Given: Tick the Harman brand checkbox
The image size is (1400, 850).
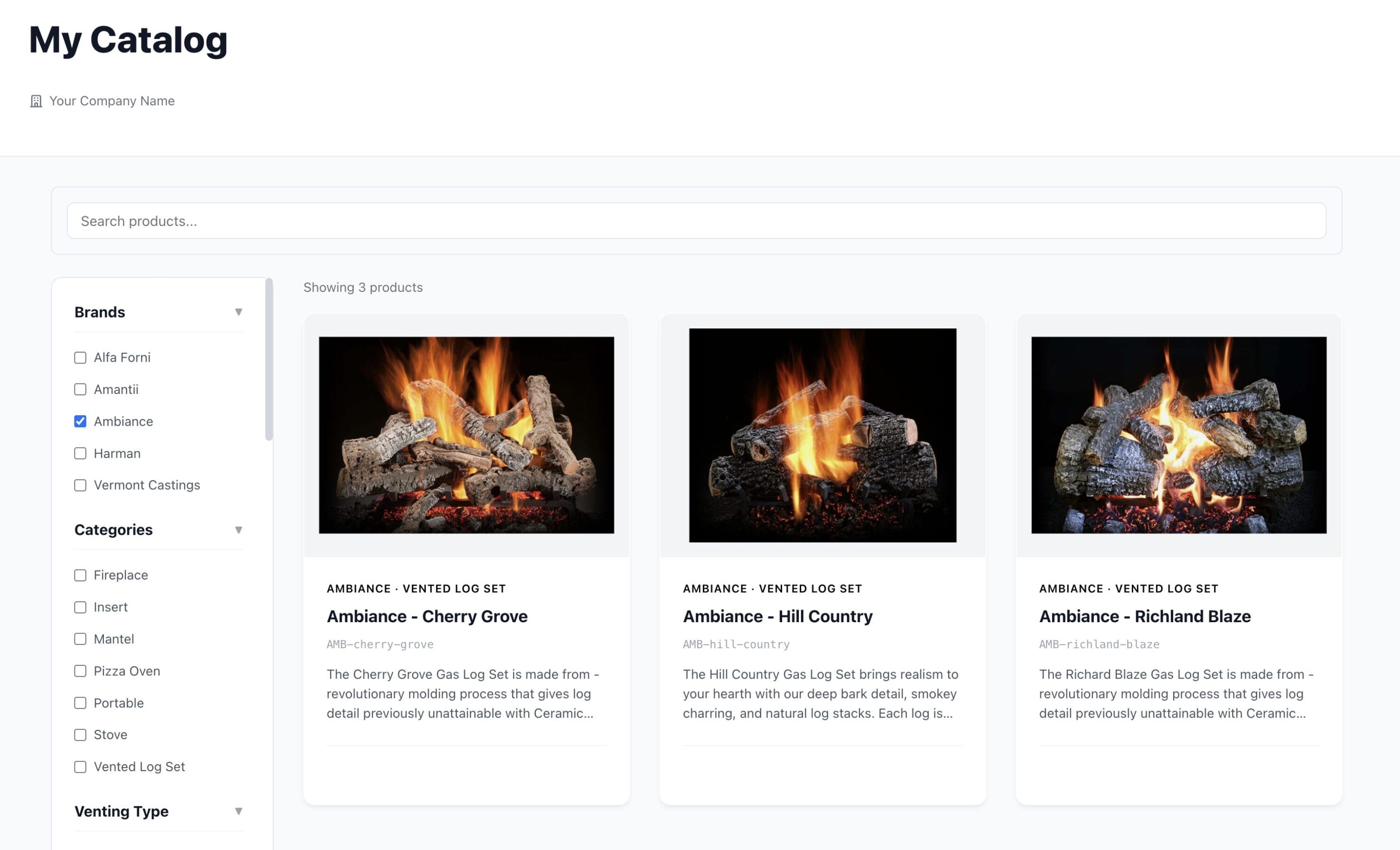Looking at the screenshot, I should [x=80, y=453].
